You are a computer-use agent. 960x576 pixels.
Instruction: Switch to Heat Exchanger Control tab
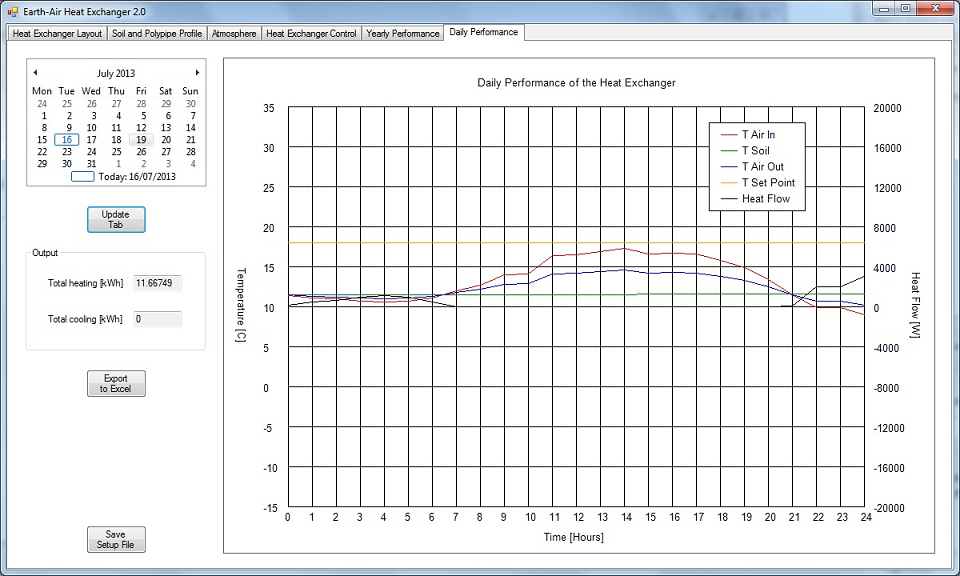tap(311, 34)
